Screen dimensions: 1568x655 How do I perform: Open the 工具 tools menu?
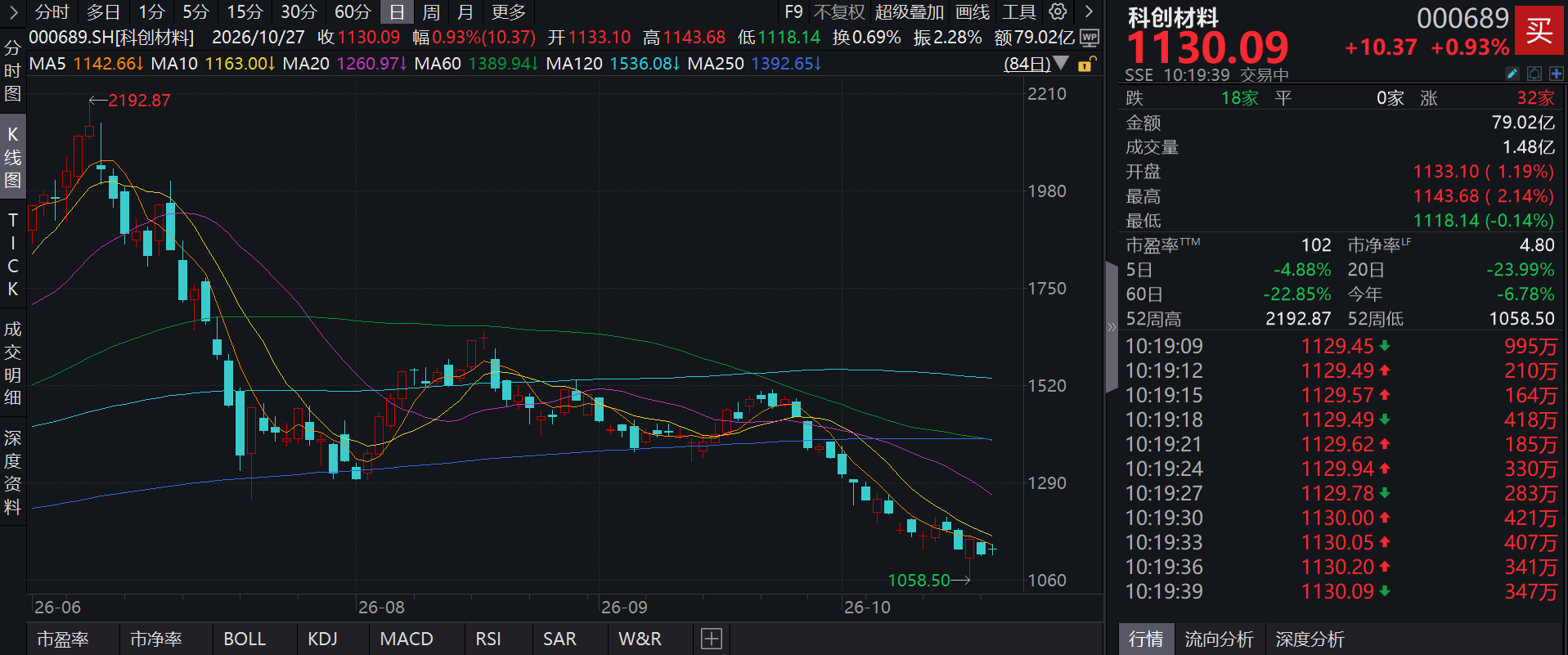click(x=1019, y=12)
